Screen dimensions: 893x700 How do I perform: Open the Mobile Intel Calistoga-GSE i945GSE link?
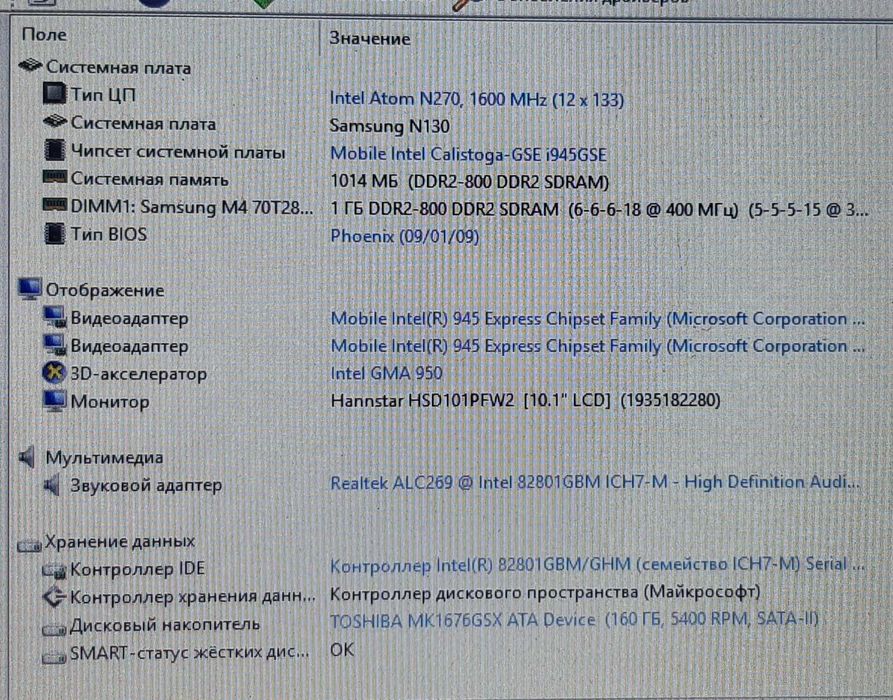pos(468,154)
